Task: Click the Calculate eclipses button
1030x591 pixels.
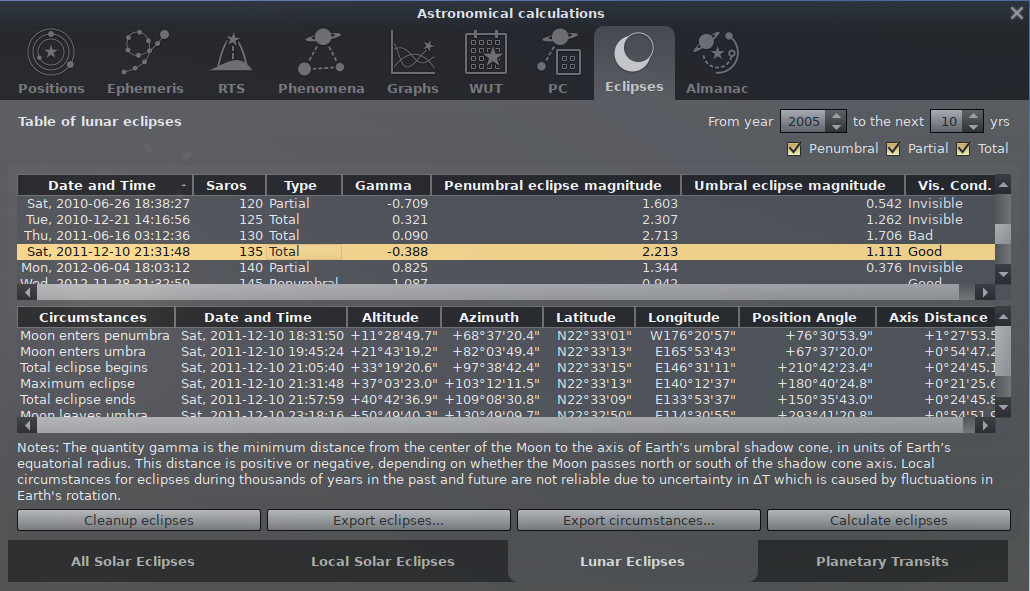Action: (888, 520)
